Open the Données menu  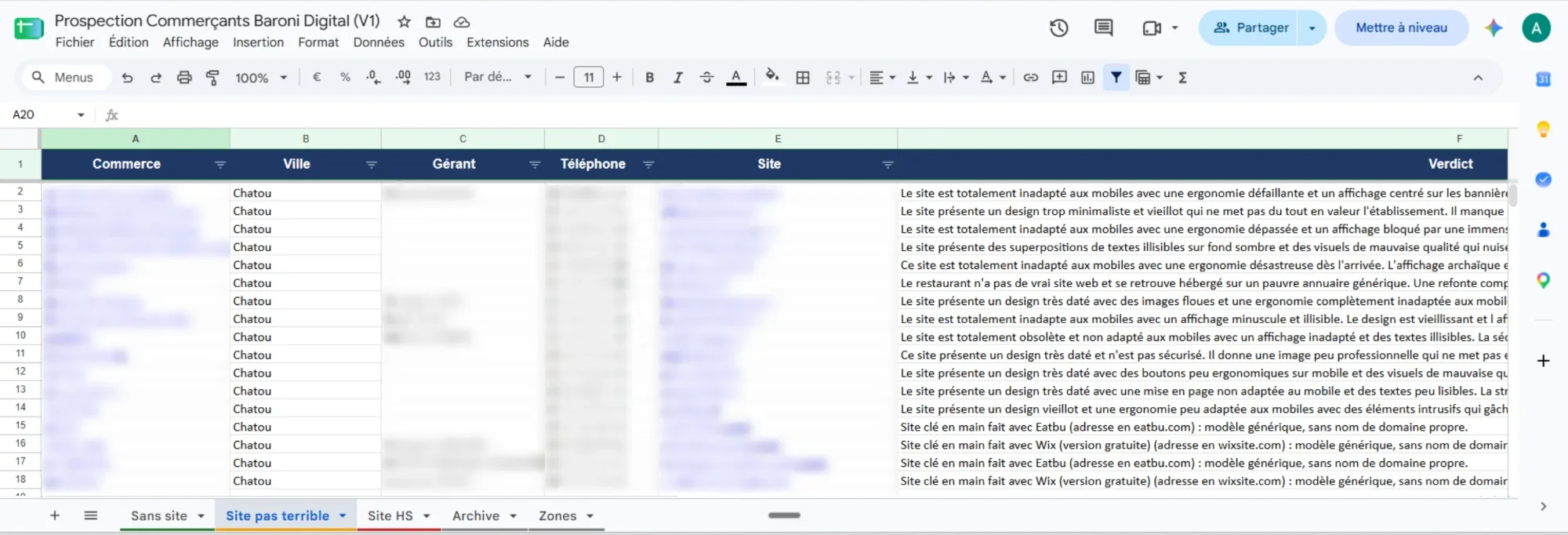[x=379, y=42]
